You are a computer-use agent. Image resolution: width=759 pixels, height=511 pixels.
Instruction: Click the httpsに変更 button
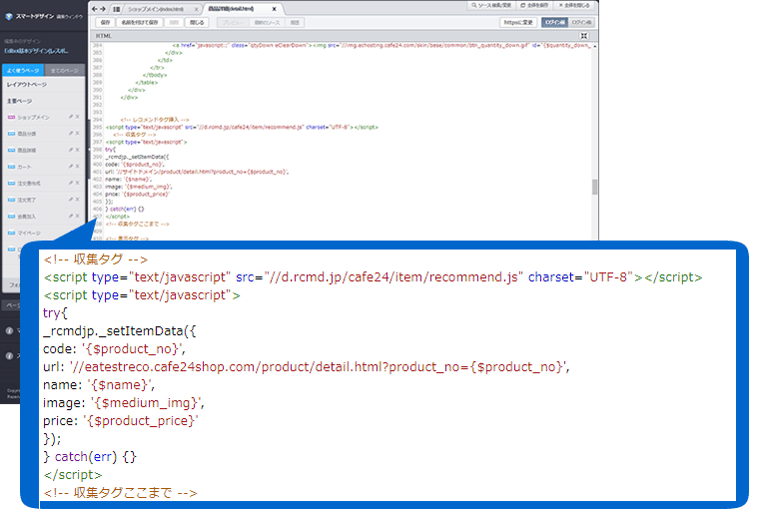click(518, 22)
